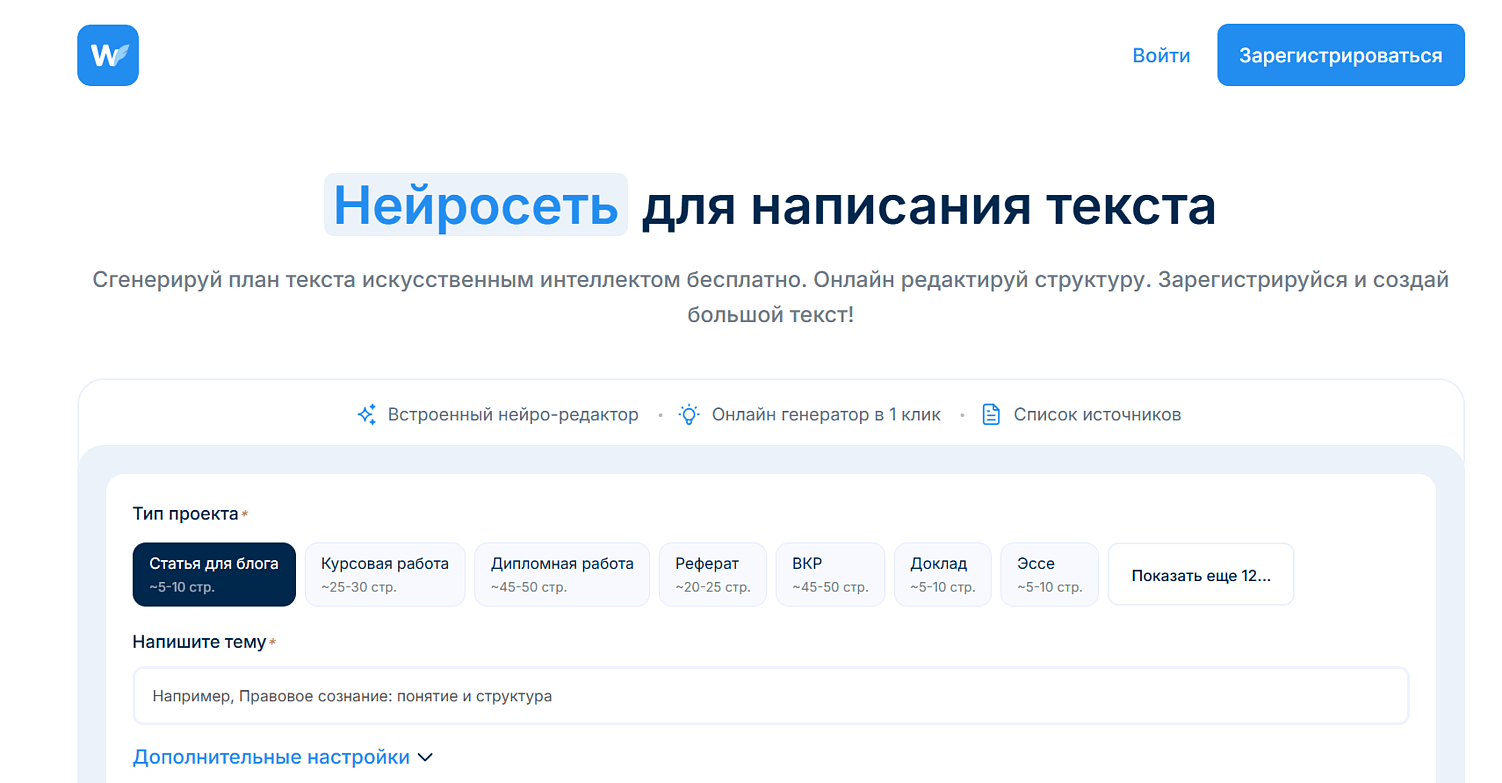Pick the Доклад project type
Viewport: 1502px width, 783px height.
point(943,574)
